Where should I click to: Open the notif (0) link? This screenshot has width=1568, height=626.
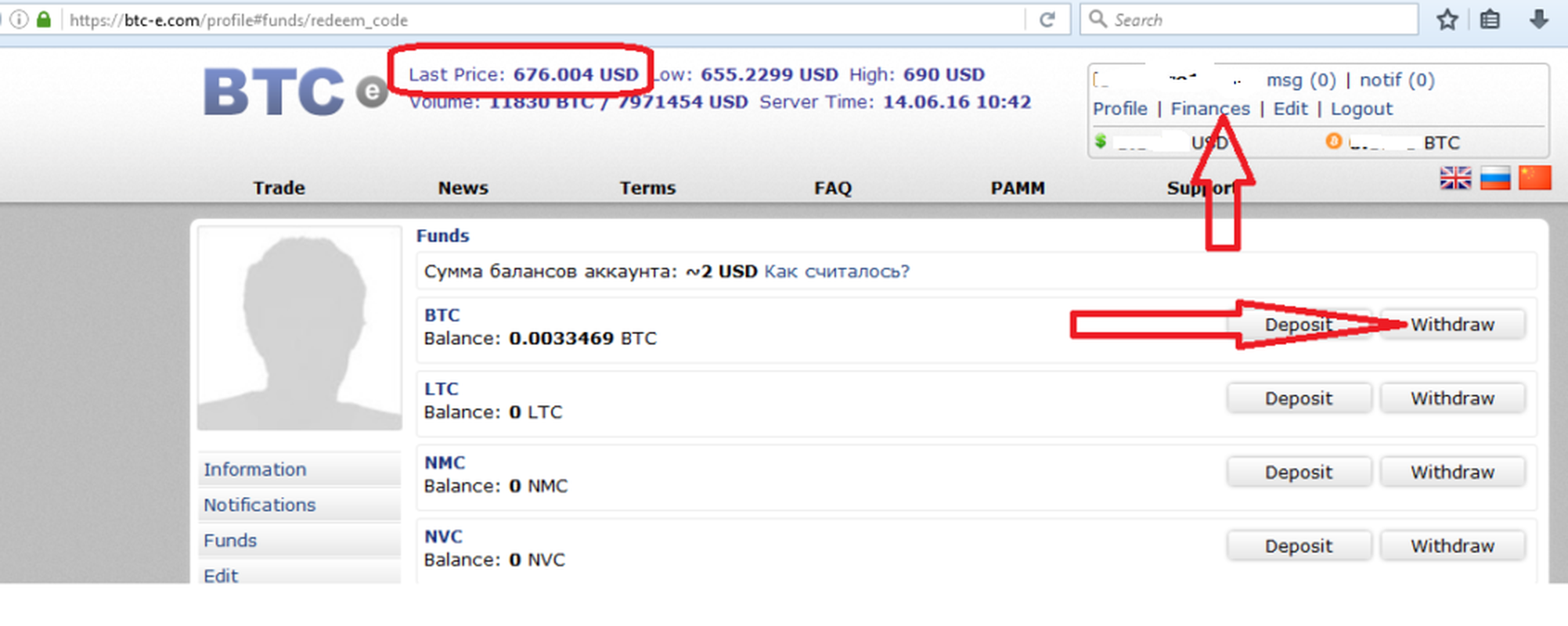coord(1397,80)
